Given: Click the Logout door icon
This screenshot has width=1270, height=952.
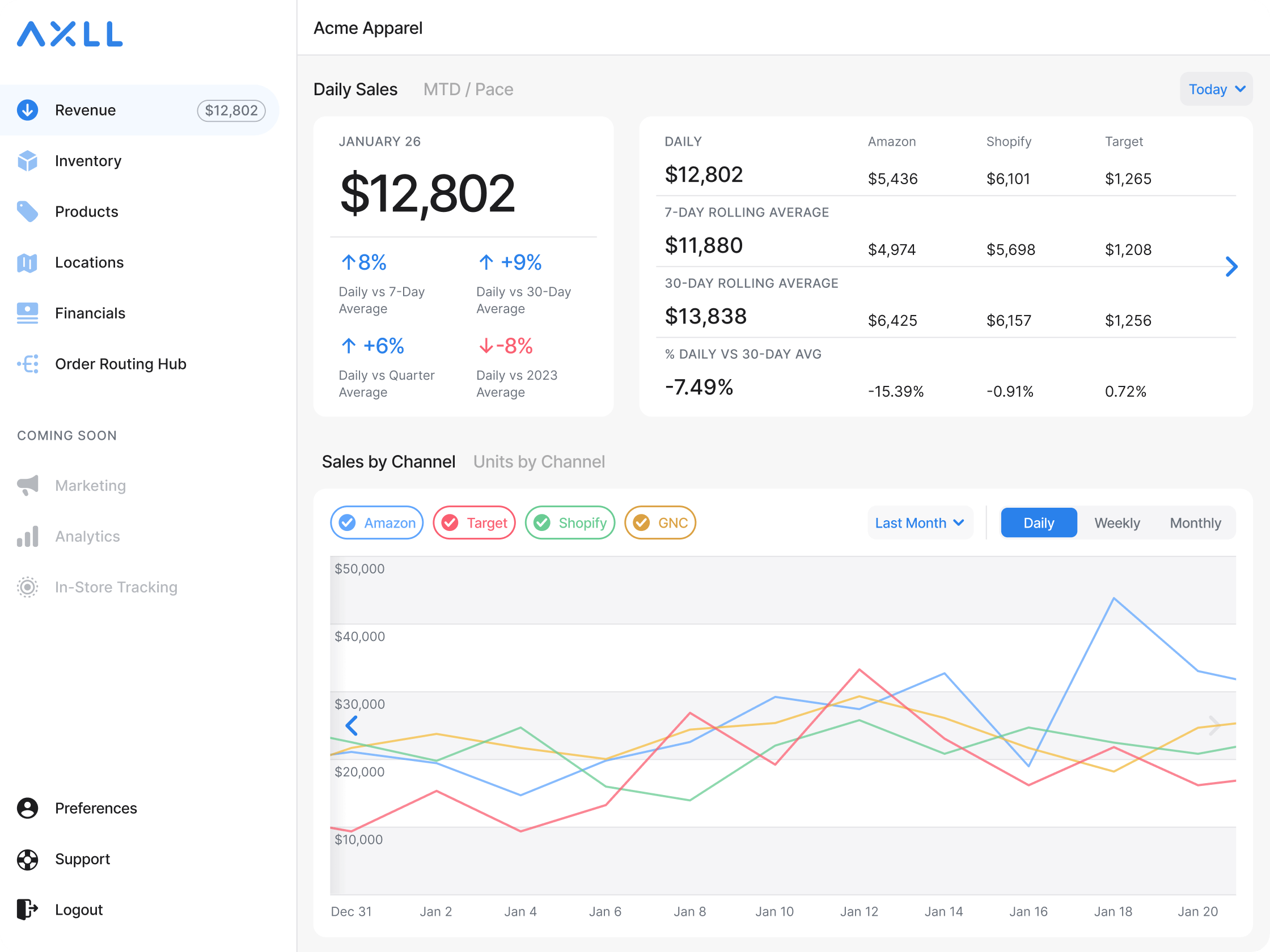Looking at the screenshot, I should click(28, 909).
